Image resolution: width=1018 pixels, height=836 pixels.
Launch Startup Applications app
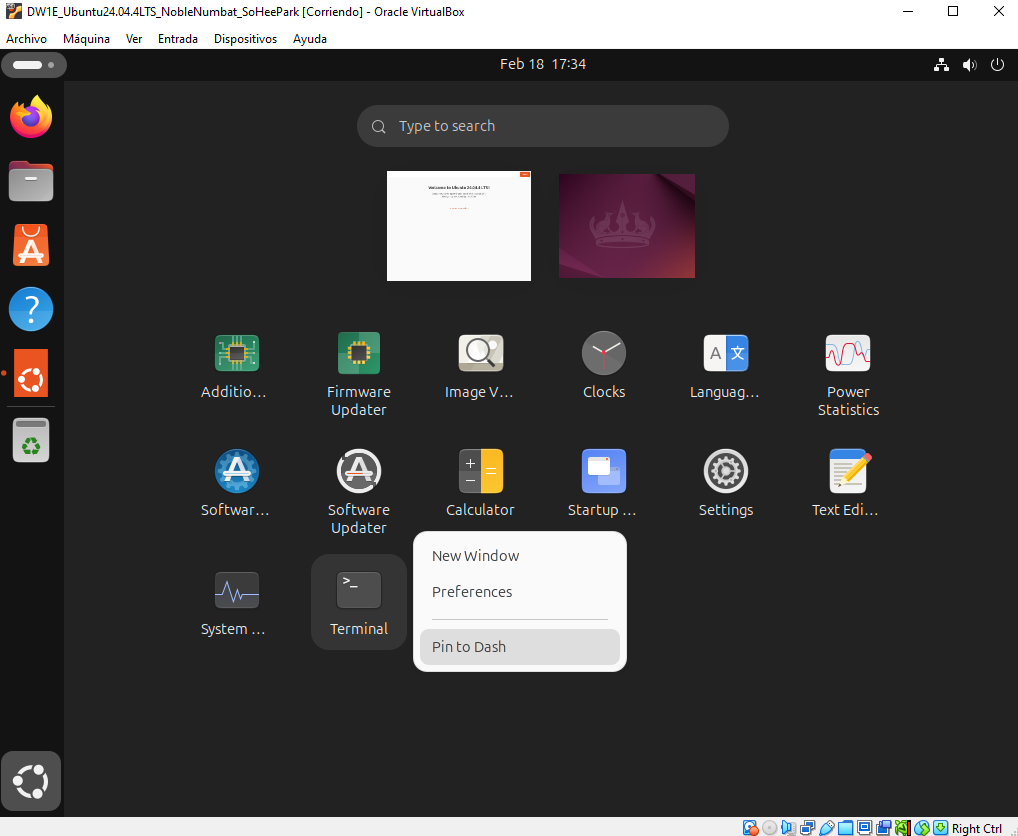pos(604,471)
